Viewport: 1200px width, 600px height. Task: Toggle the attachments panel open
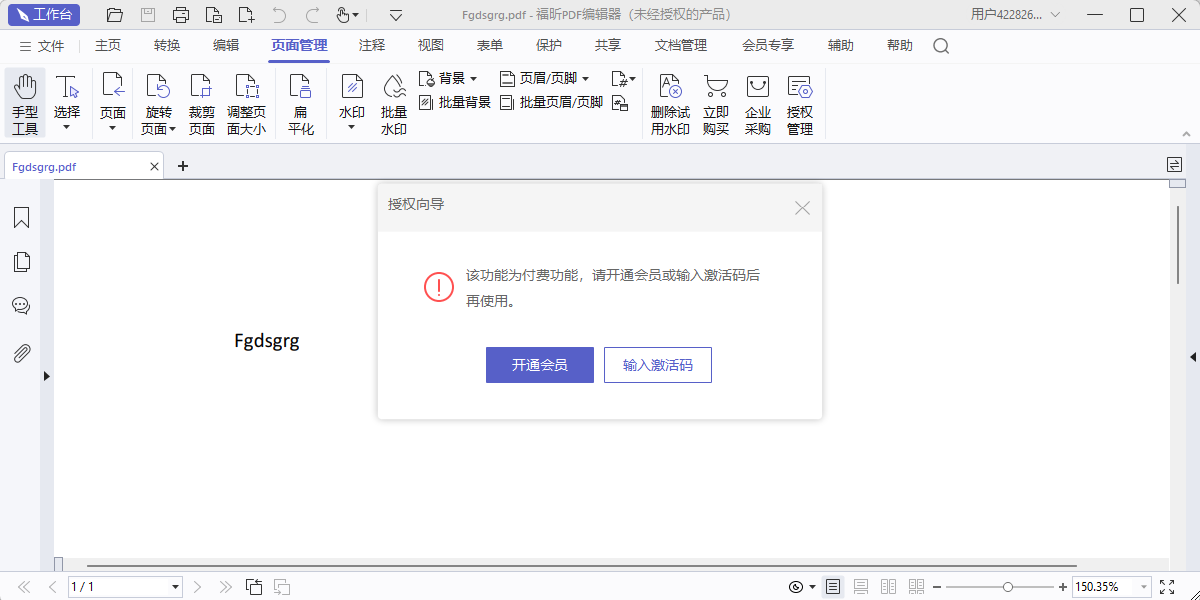coord(21,352)
